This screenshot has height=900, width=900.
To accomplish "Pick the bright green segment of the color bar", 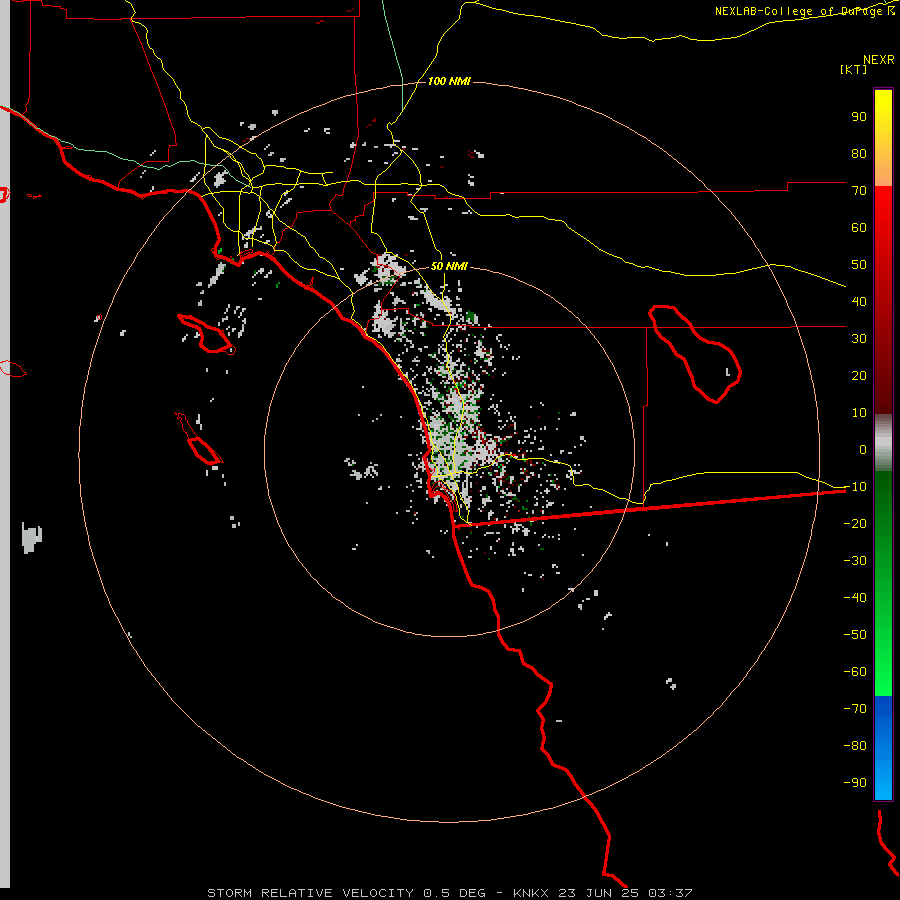I will pos(883,660).
